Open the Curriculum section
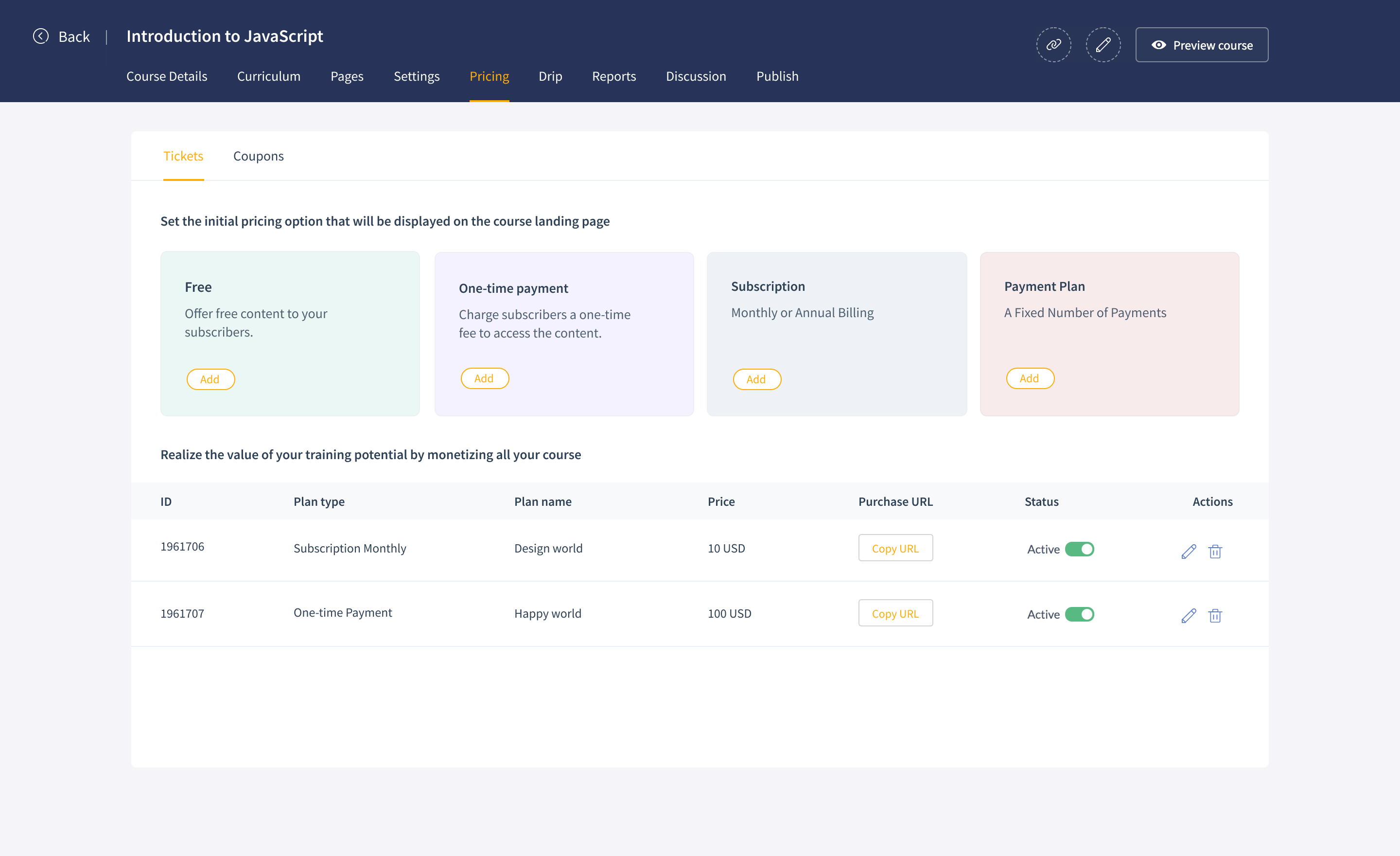Viewport: 1400px width, 856px height. pyautogui.click(x=269, y=76)
